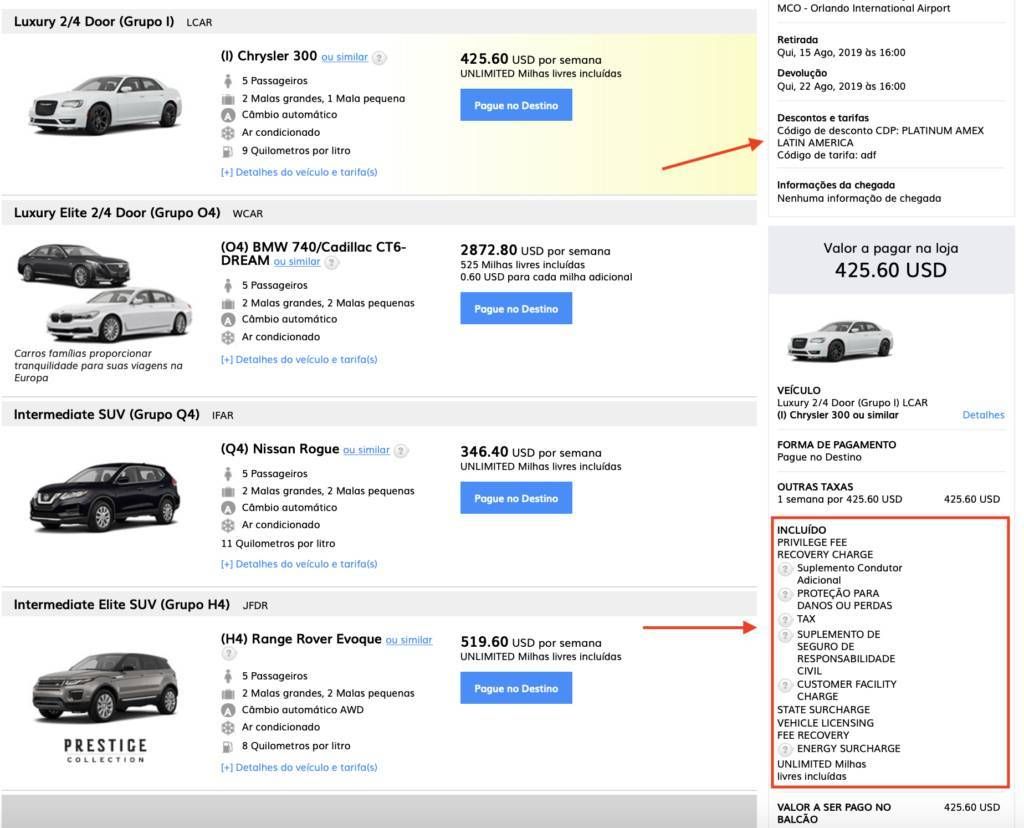Expand BMW 740 vehicle and rate details
Screen dimensions: 1024x828
(299, 360)
